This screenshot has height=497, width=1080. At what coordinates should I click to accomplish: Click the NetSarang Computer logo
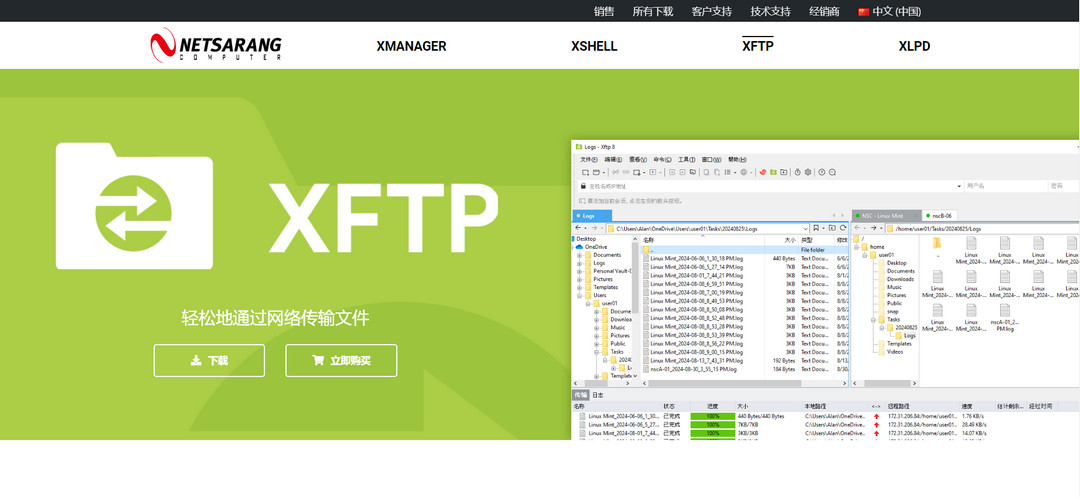coord(215,46)
